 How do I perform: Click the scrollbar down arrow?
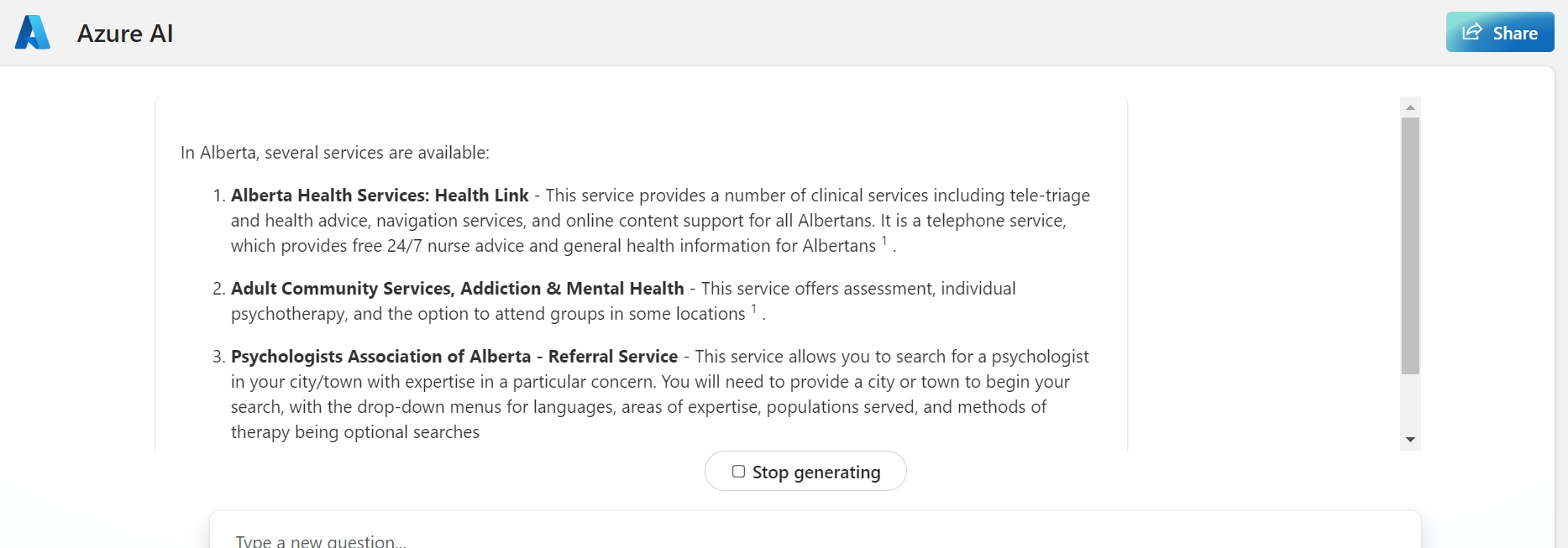[1410, 440]
